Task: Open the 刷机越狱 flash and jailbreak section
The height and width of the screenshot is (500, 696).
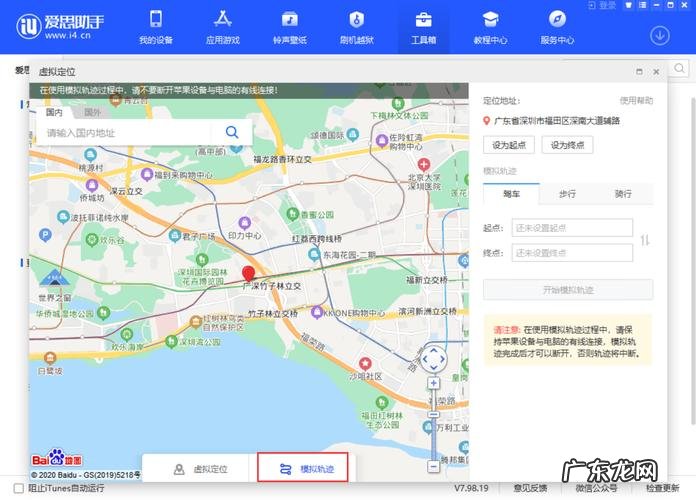Action: tap(357, 28)
